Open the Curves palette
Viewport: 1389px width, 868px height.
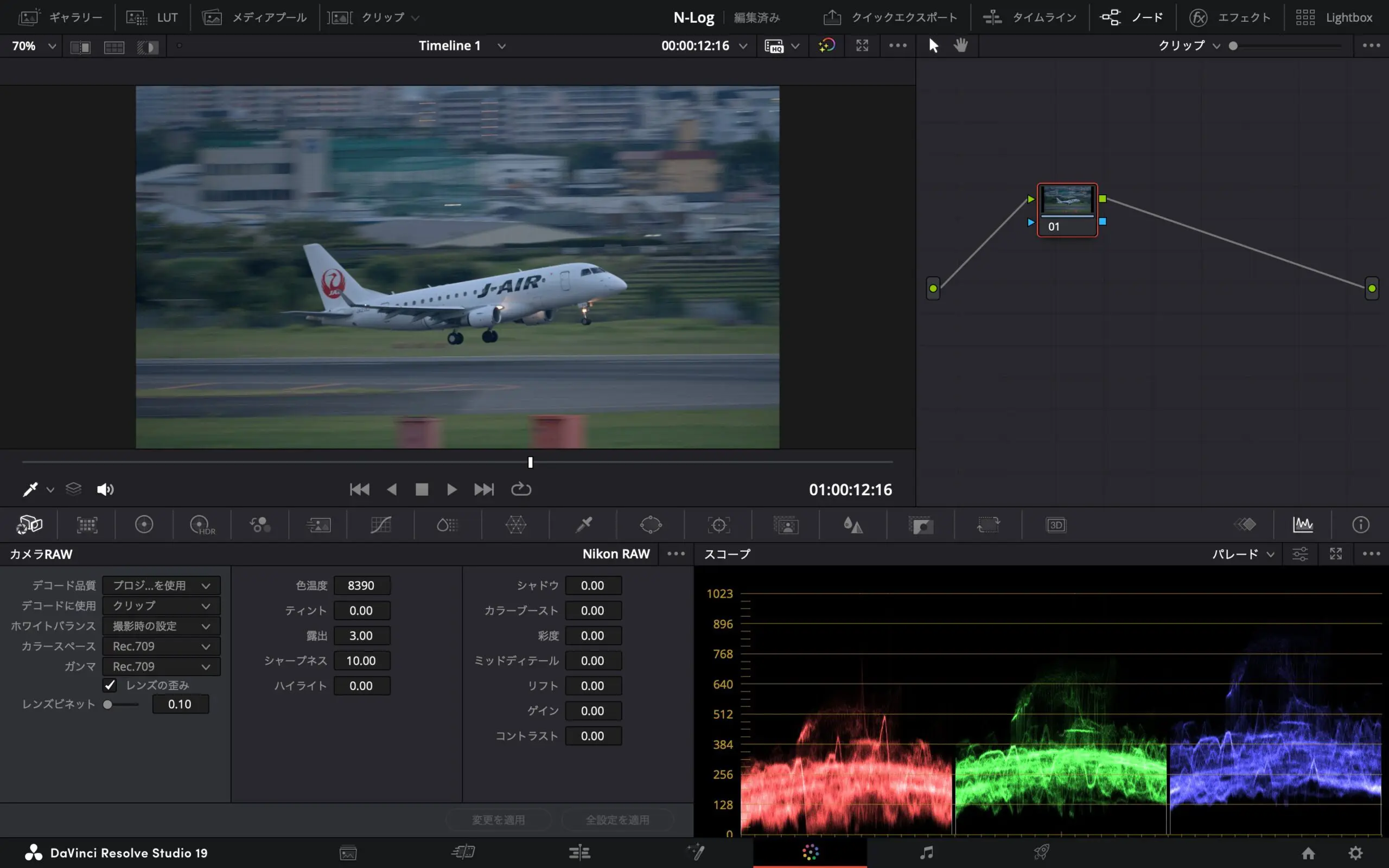tap(380, 525)
